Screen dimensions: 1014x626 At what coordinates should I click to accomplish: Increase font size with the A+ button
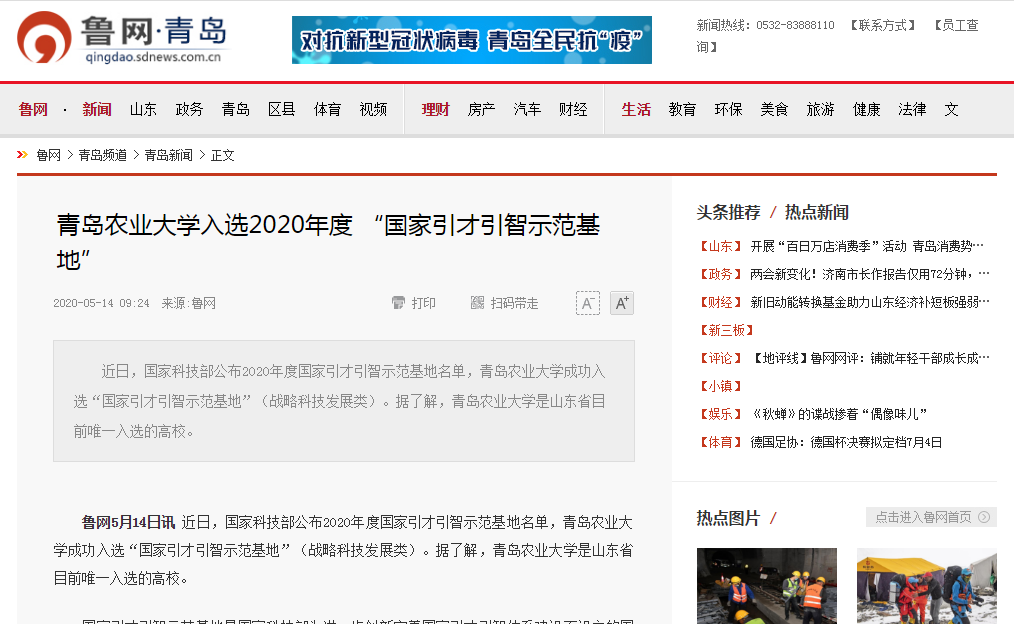coord(622,303)
